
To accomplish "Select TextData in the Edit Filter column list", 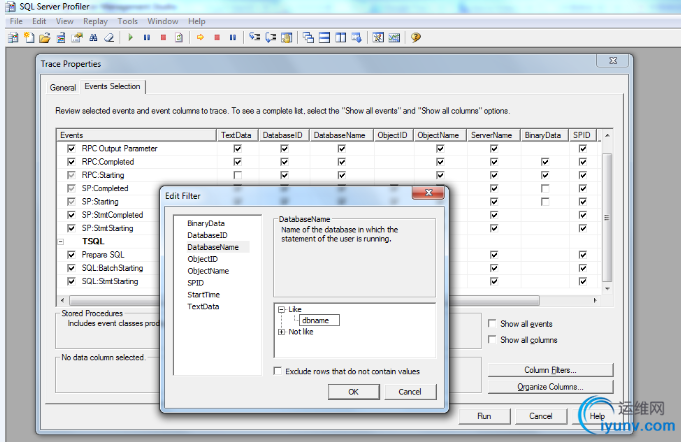I will [x=203, y=307].
